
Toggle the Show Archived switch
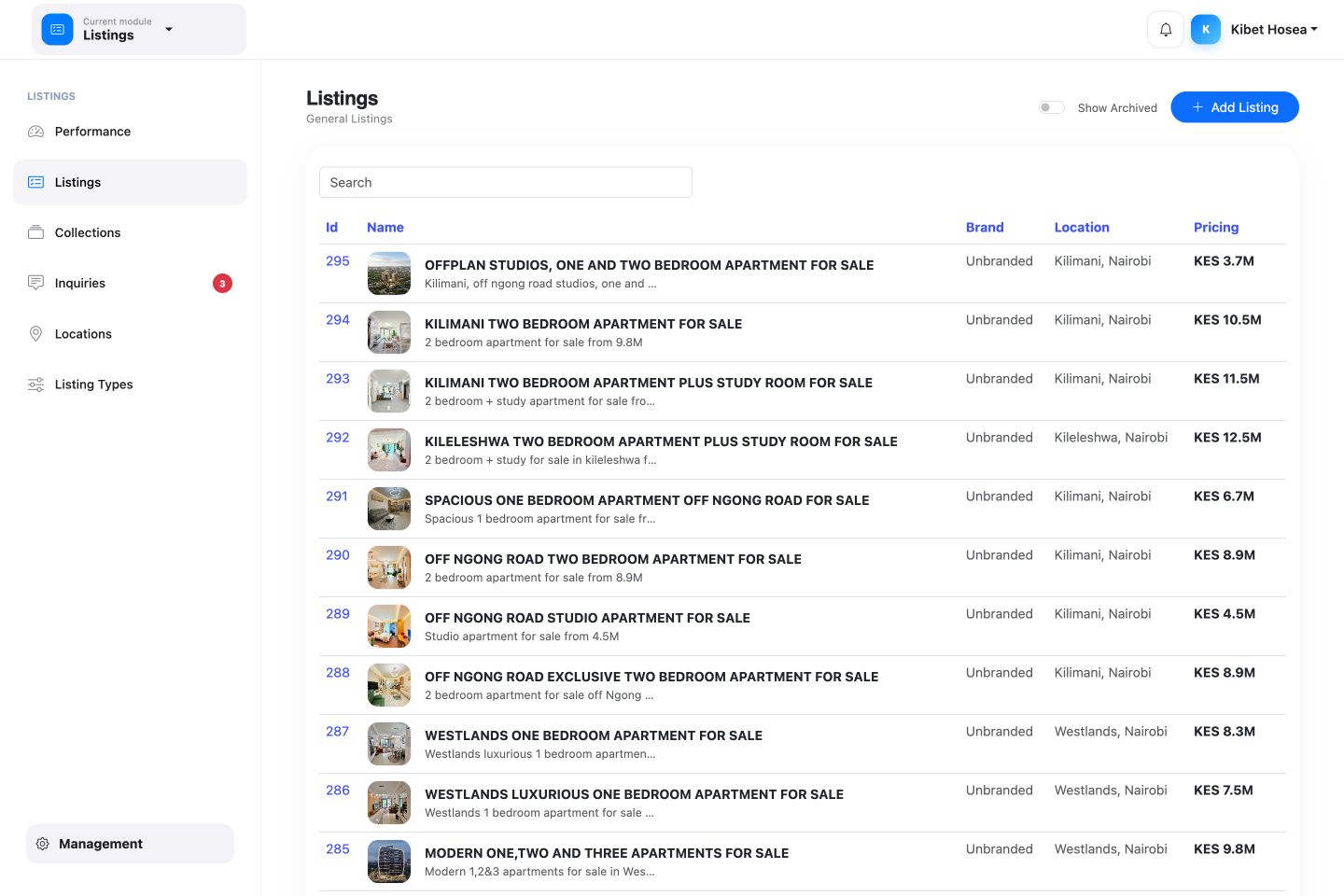[1052, 107]
